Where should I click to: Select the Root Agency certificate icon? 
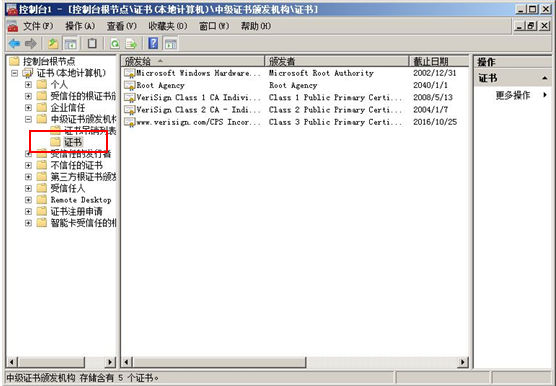tap(130, 85)
